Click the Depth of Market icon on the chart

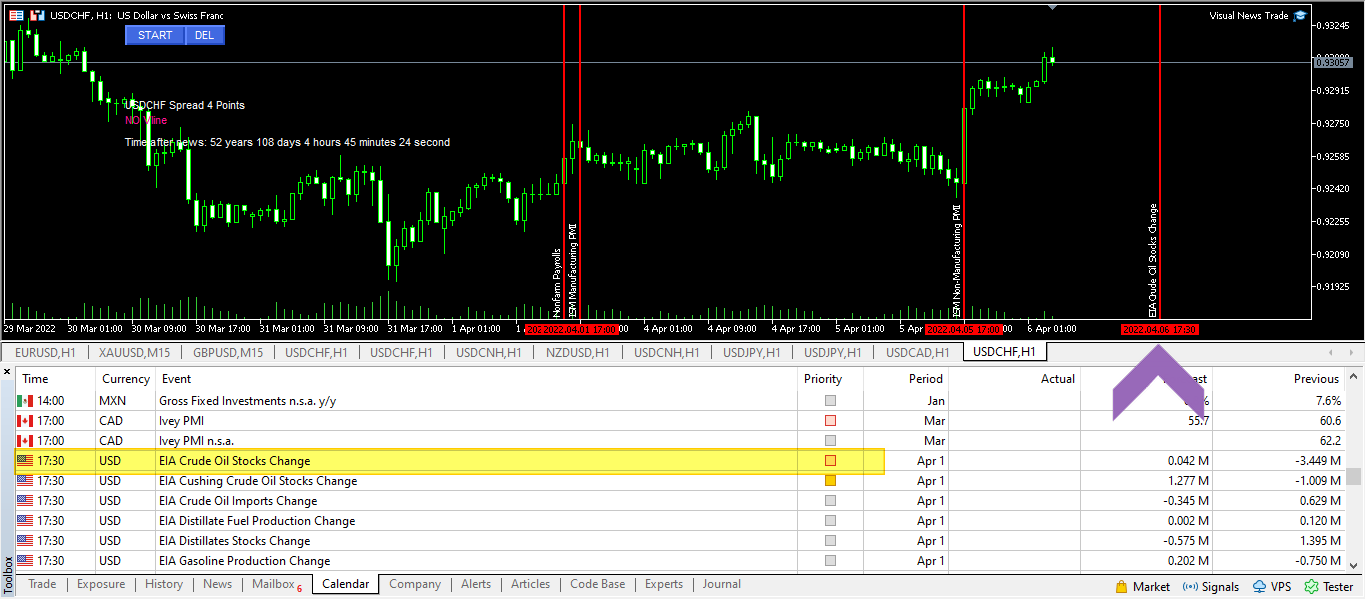pos(16,16)
